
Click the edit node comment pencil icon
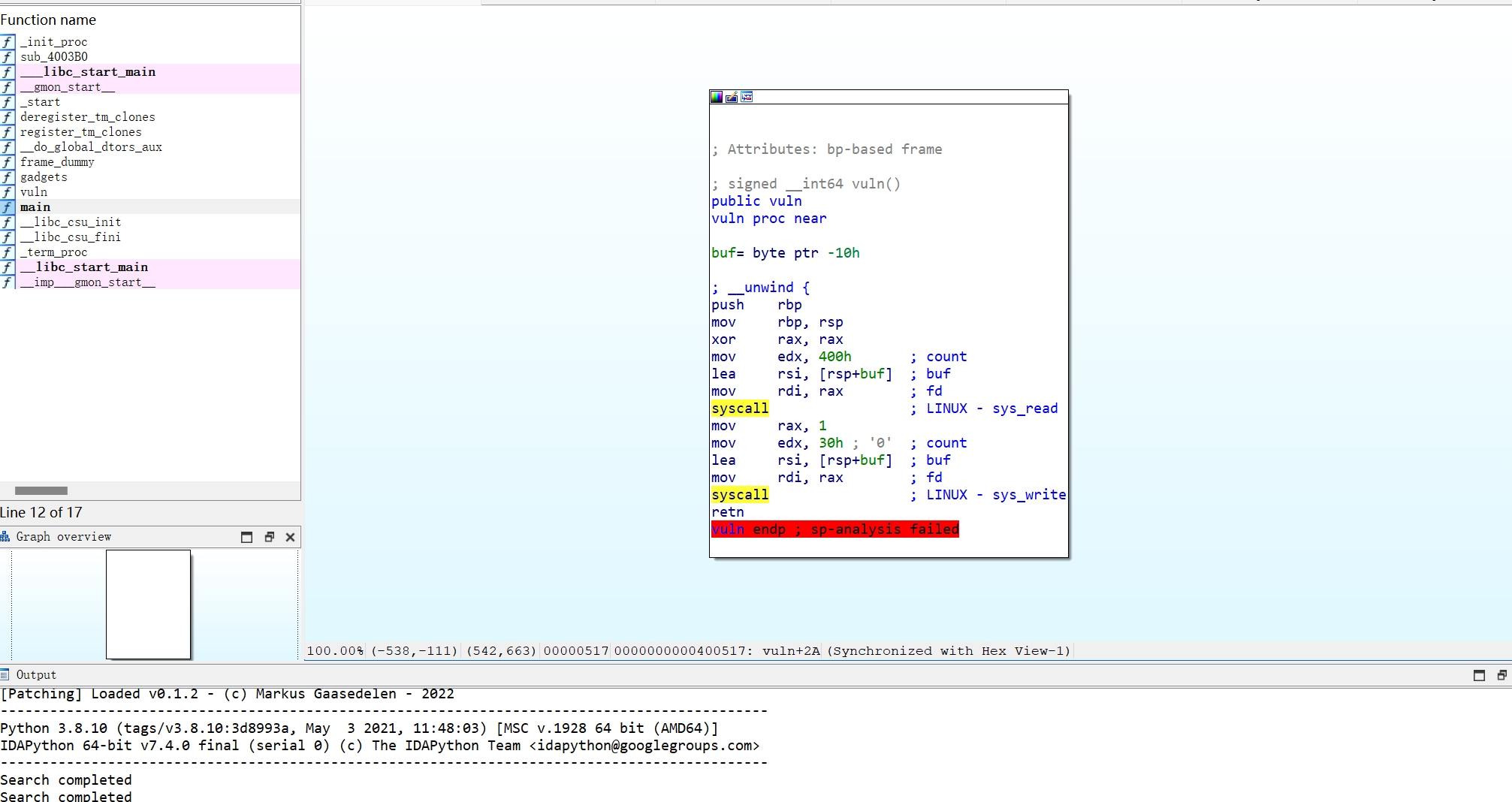(732, 97)
